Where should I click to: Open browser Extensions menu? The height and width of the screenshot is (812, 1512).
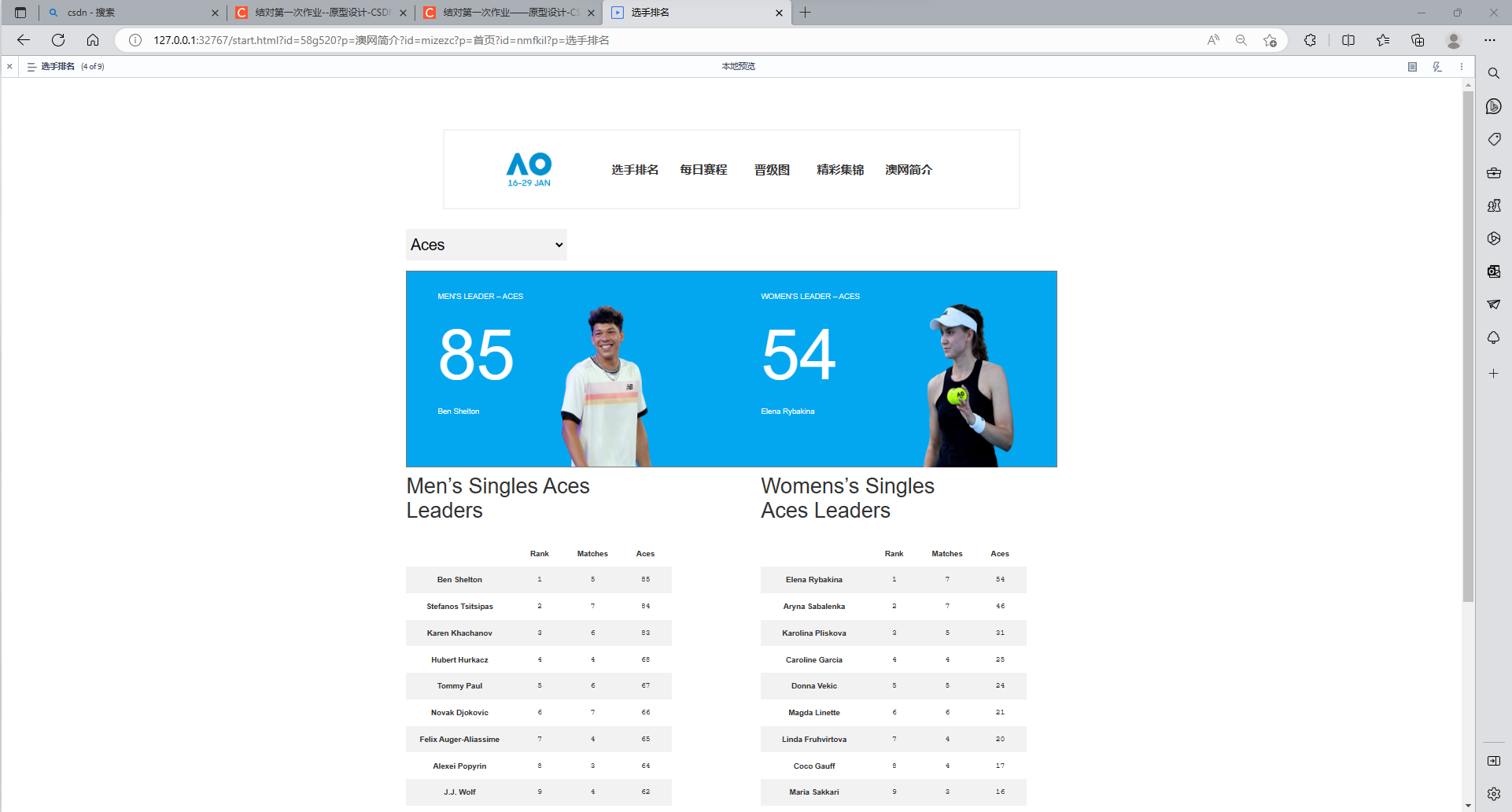1310,40
